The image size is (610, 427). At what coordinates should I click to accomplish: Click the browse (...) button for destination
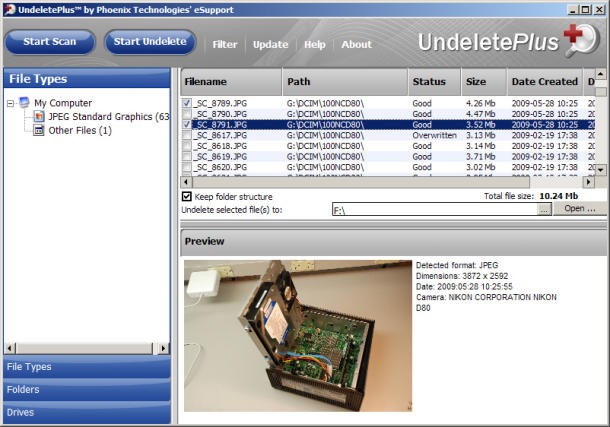tap(544, 210)
